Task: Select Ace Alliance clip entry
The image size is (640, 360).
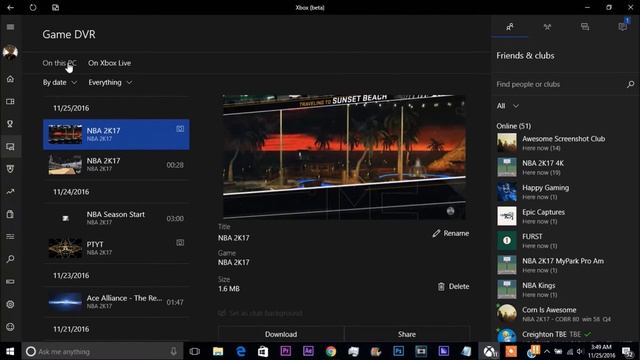Action: coord(116,302)
